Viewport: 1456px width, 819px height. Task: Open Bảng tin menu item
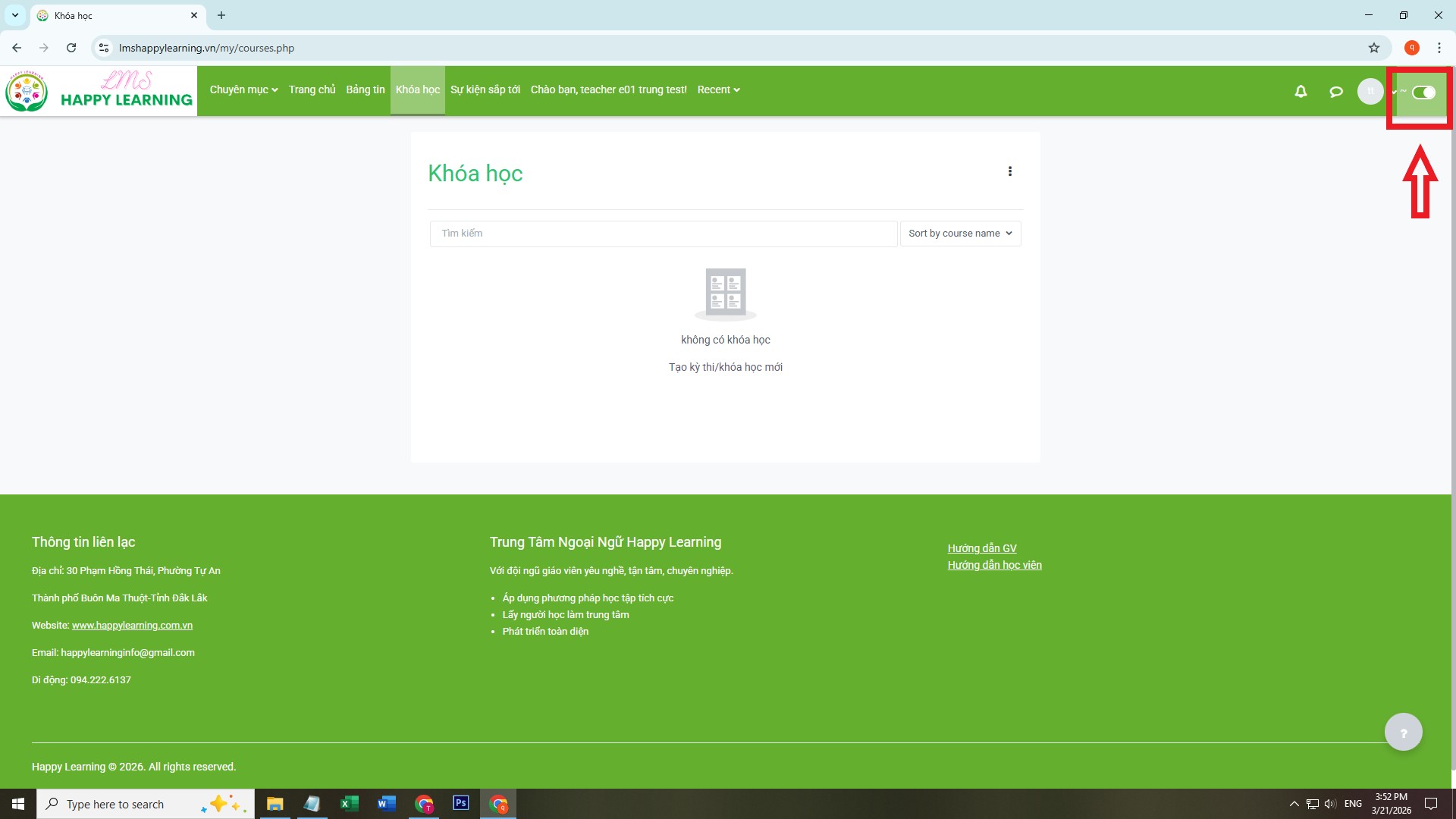(365, 89)
